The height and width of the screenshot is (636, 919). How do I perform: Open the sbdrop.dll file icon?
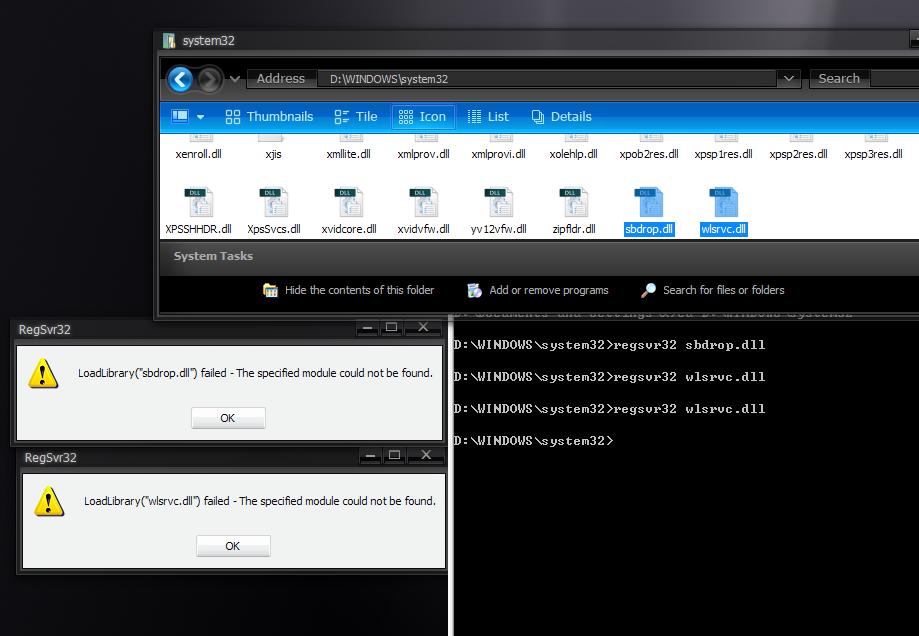[649, 204]
